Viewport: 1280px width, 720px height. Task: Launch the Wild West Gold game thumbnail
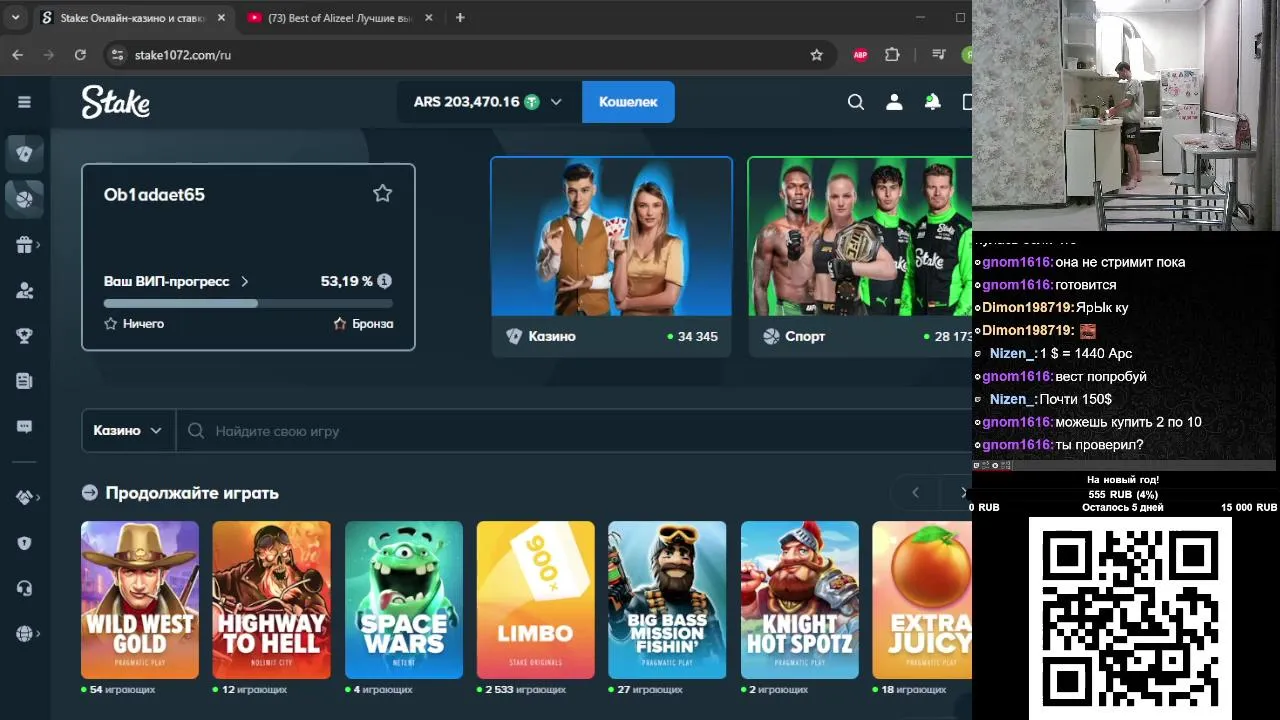[140, 600]
